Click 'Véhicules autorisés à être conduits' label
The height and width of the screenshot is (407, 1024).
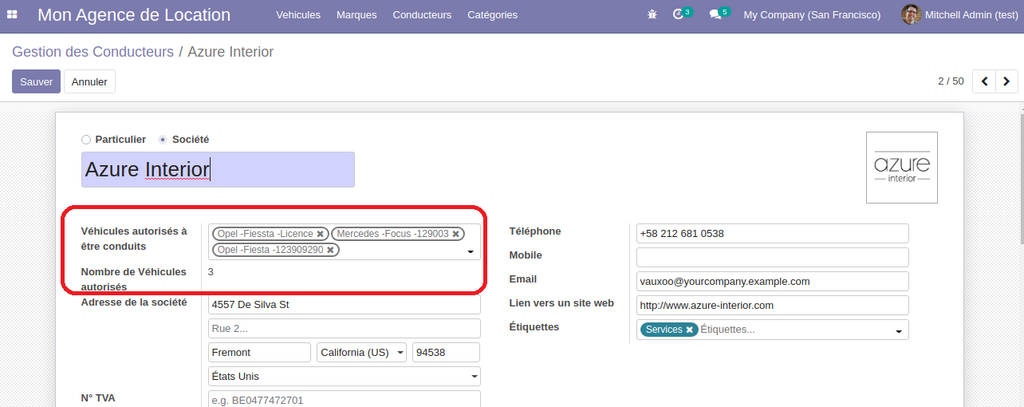[134, 238]
